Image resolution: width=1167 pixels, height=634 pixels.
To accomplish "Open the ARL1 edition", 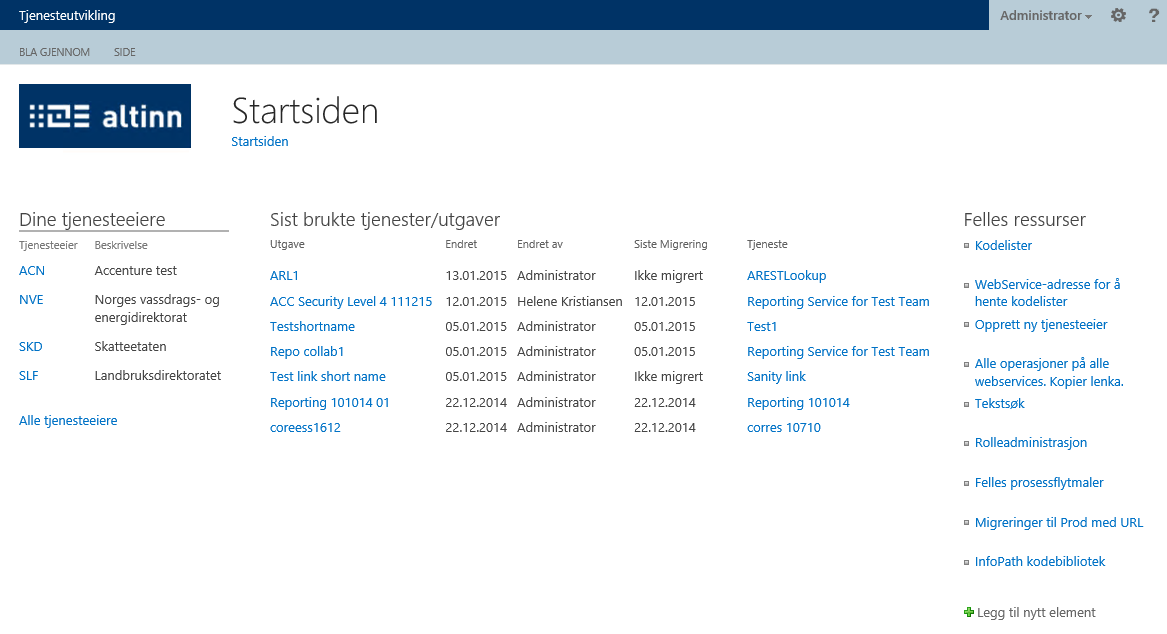I will [x=284, y=275].
